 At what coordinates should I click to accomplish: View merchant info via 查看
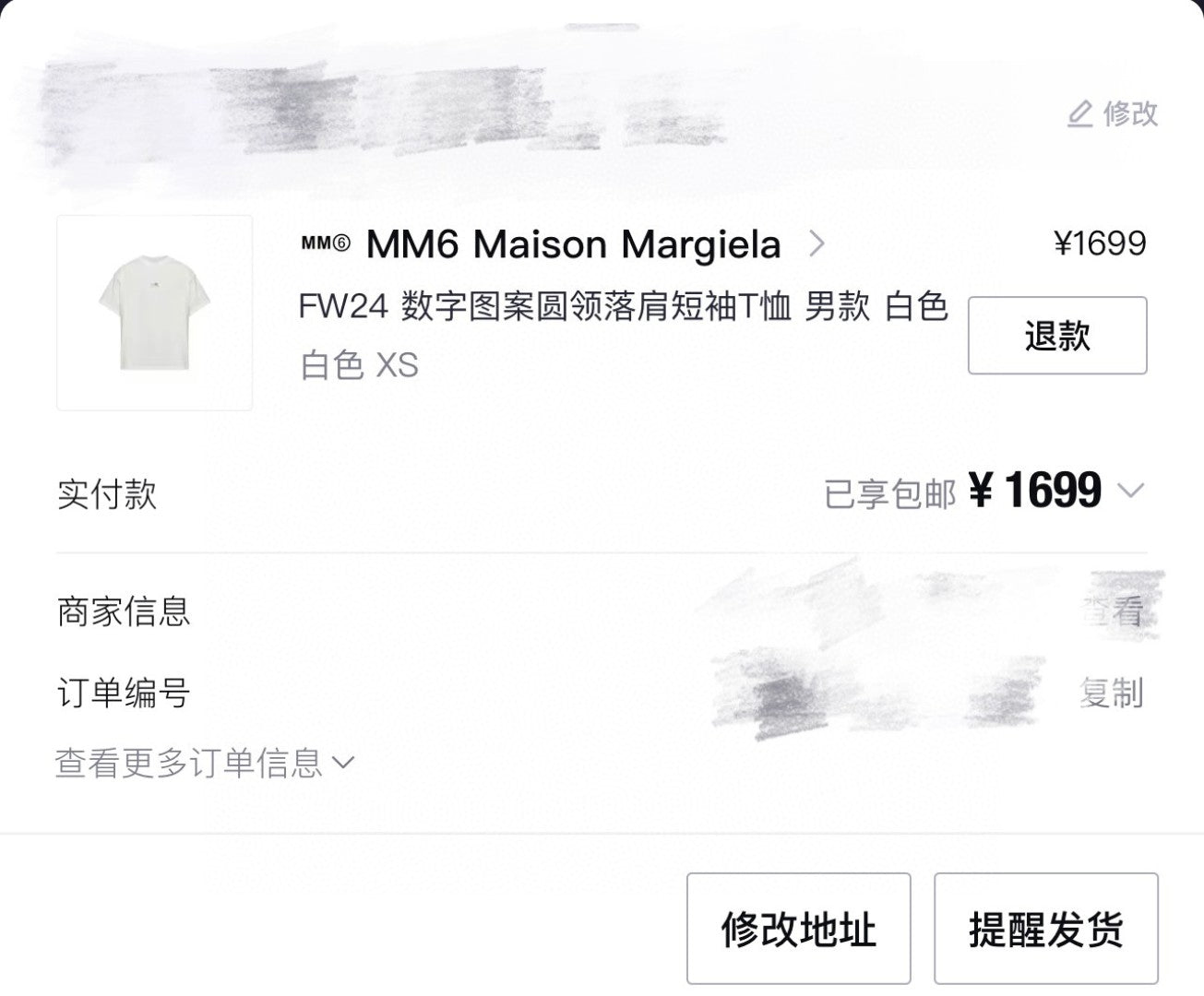[x=1114, y=611]
